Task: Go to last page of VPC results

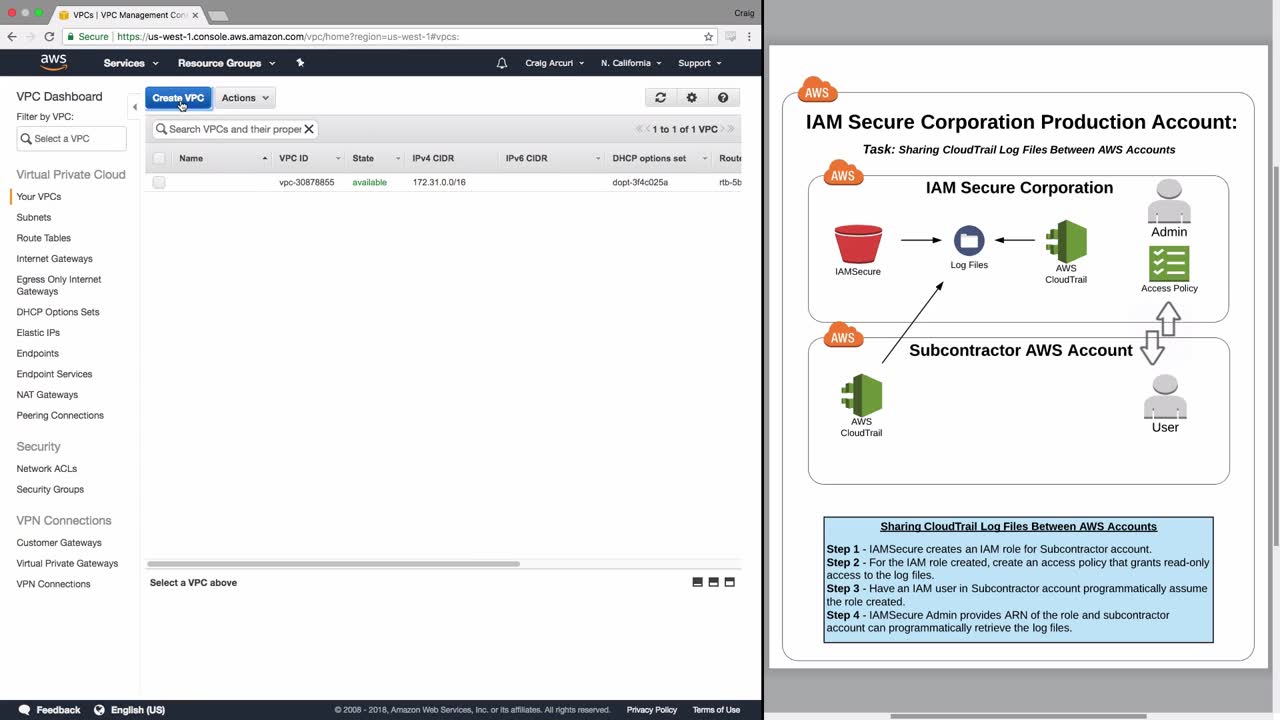Action: tap(731, 129)
